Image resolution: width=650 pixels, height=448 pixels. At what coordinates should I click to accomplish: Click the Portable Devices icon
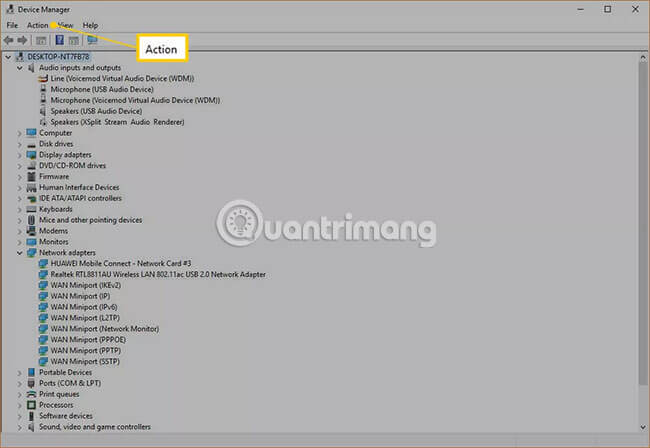(31, 372)
